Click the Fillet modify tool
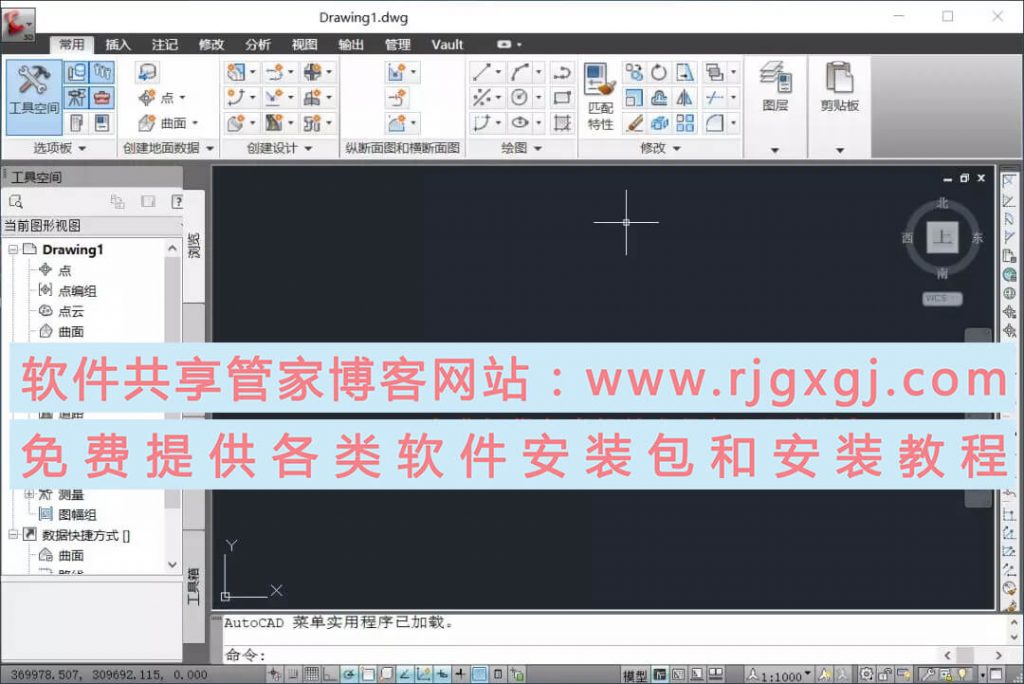1024x684 pixels. [714, 123]
